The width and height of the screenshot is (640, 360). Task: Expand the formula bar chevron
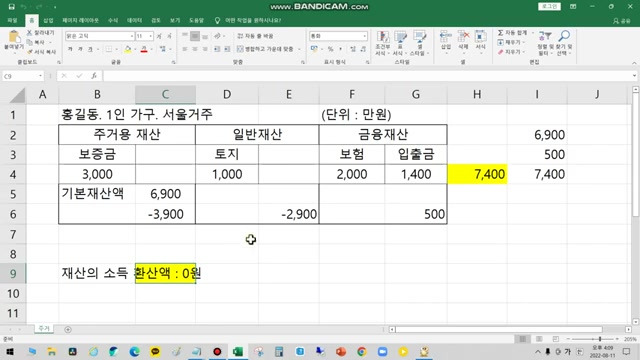[x=634, y=76]
